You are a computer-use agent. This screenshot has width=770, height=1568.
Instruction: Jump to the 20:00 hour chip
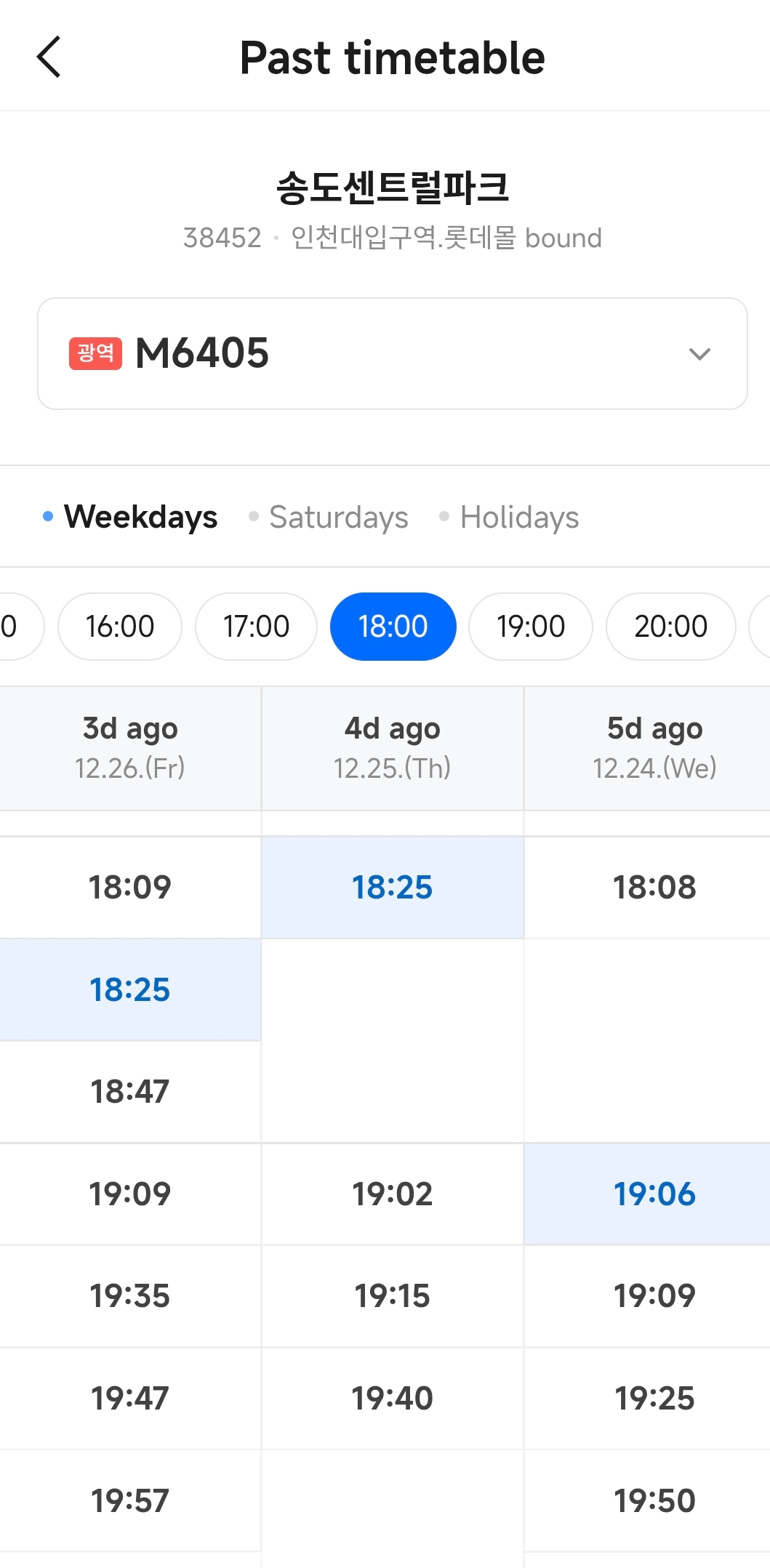pyautogui.click(x=670, y=627)
